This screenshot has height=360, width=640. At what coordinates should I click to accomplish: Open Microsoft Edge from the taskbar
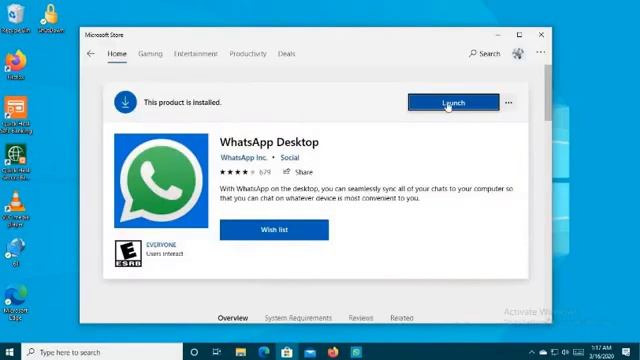pyautogui.click(x=264, y=352)
